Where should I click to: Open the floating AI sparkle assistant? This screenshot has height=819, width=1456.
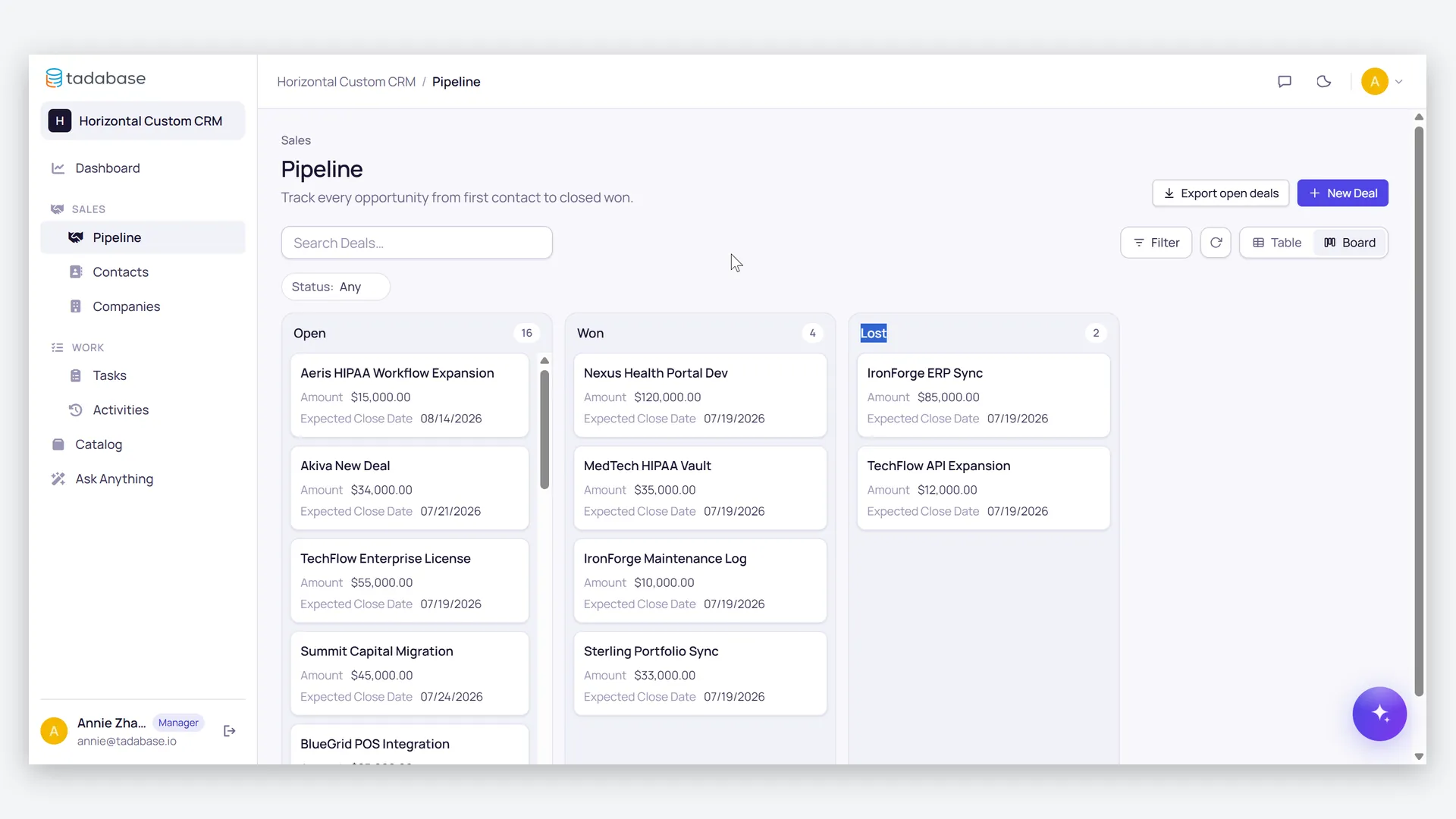pos(1379,714)
